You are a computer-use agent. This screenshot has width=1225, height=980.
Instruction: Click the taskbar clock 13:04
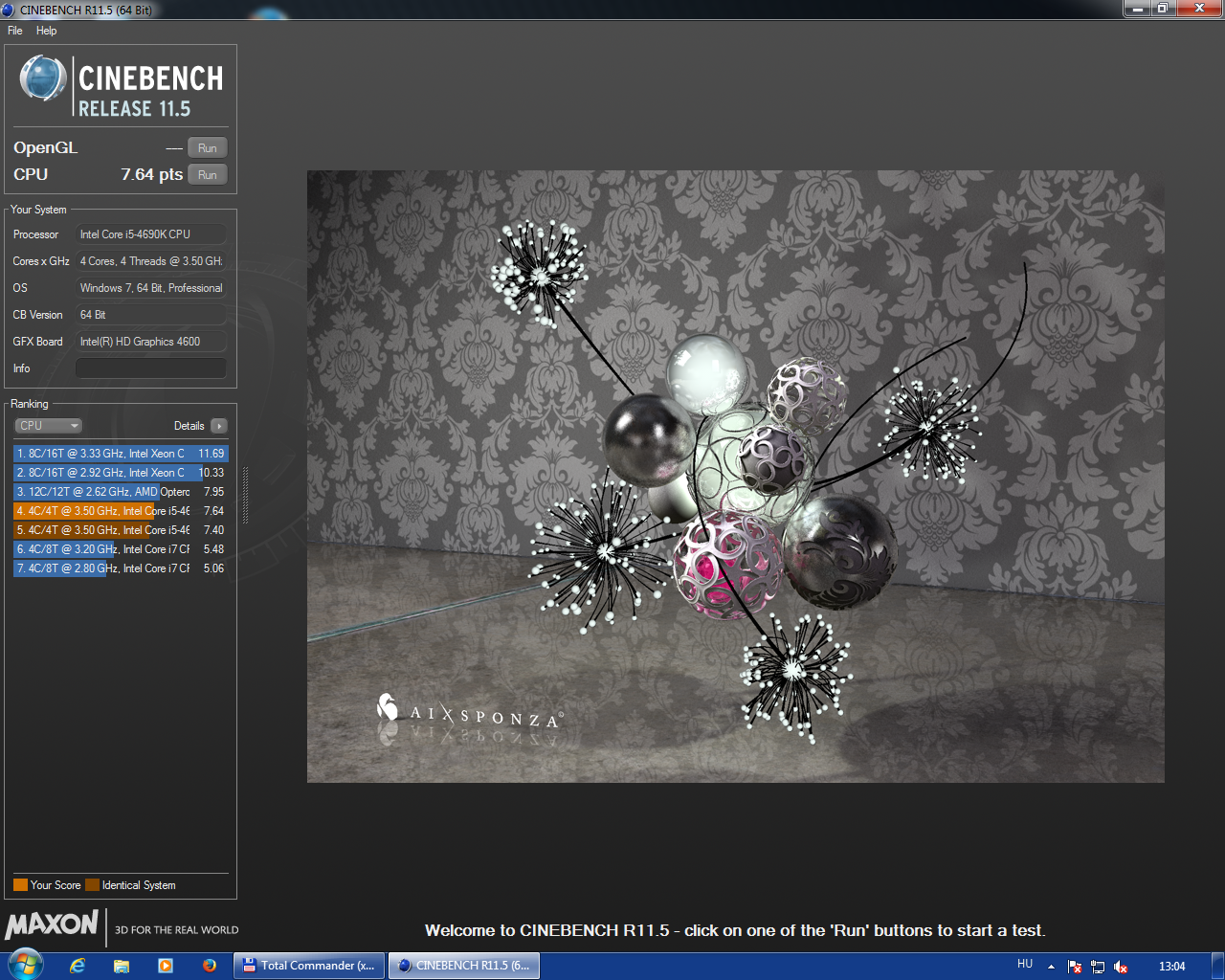[x=1171, y=967]
